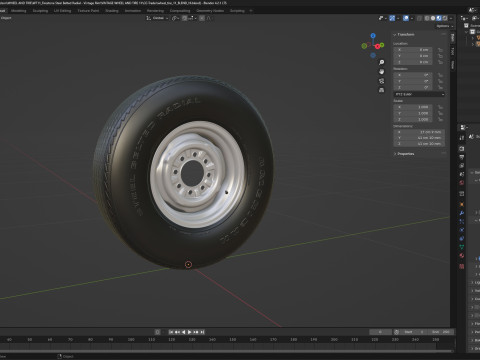
Task: Click the pan hand icon in viewport
Action: coord(381,72)
